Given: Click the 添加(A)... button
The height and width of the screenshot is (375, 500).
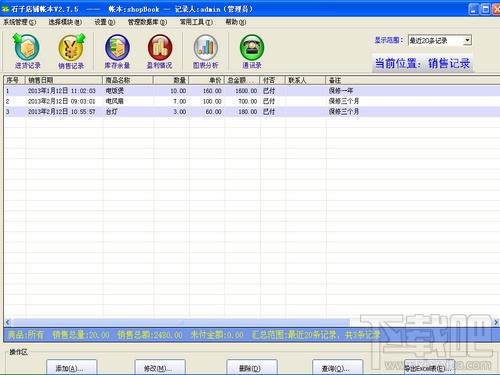Looking at the screenshot, I should [x=71, y=368].
